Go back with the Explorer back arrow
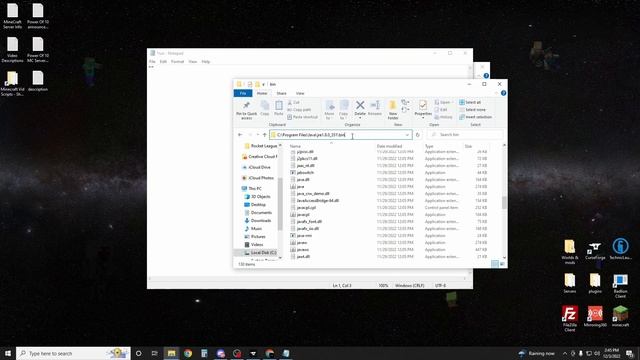The image size is (640, 360). coord(240,135)
